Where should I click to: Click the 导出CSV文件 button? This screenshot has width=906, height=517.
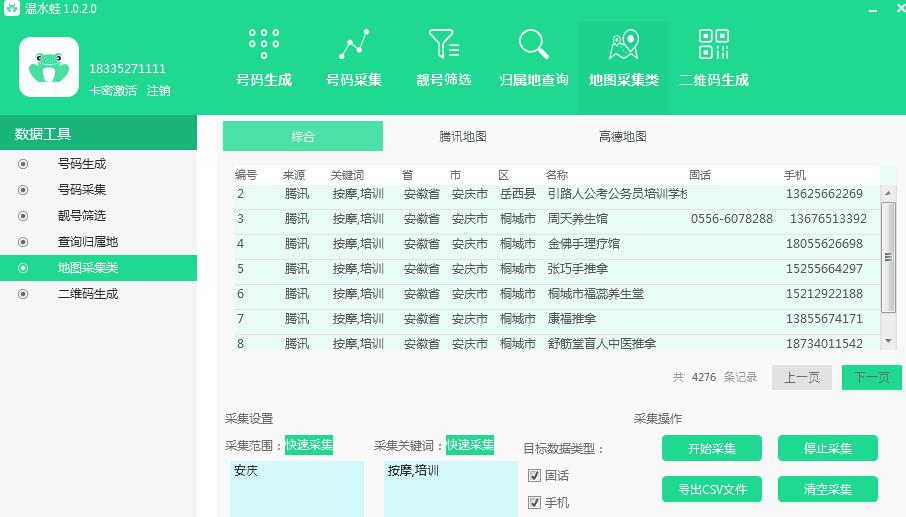[x=712, y=489]
